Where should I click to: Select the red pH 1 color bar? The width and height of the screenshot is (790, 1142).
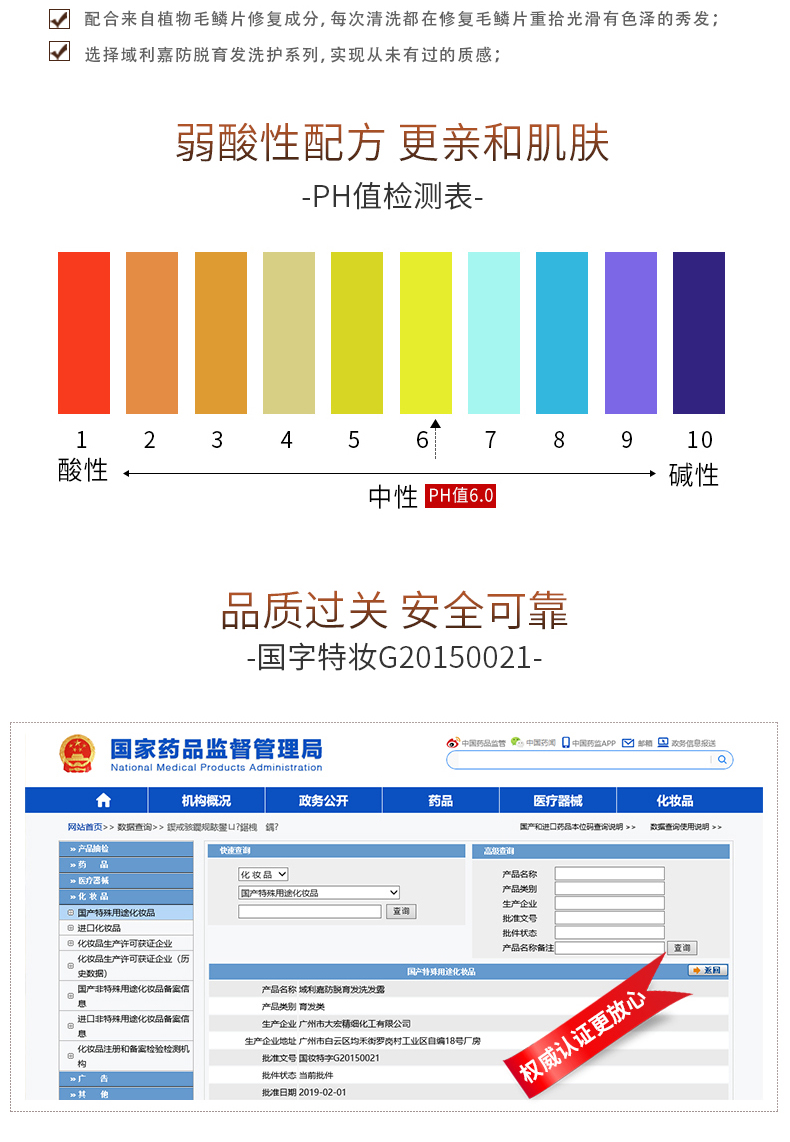[84, 333]
